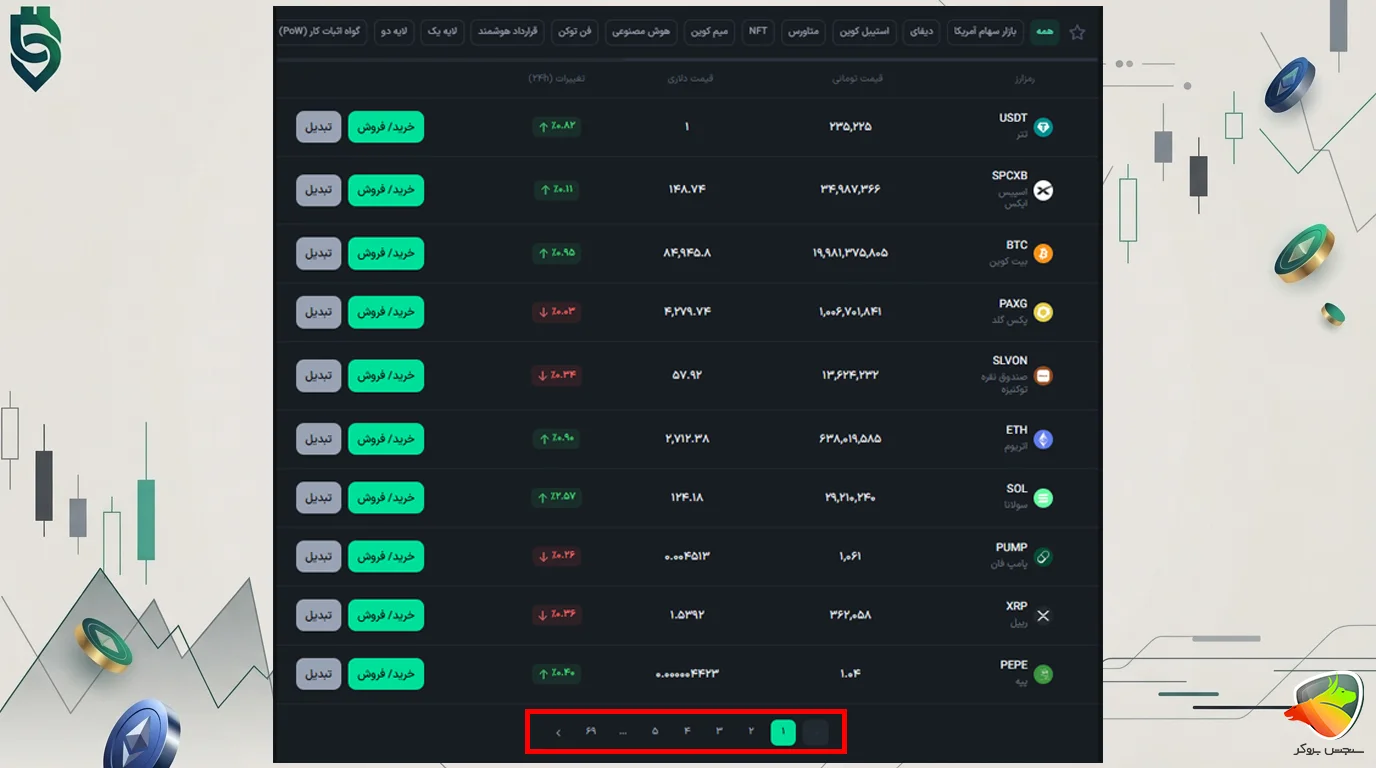This screenshot has width=1376, height=768.
Task: Switch to the استیبل کوین tab
Action: pyautogui.click(x=865, y=32)
